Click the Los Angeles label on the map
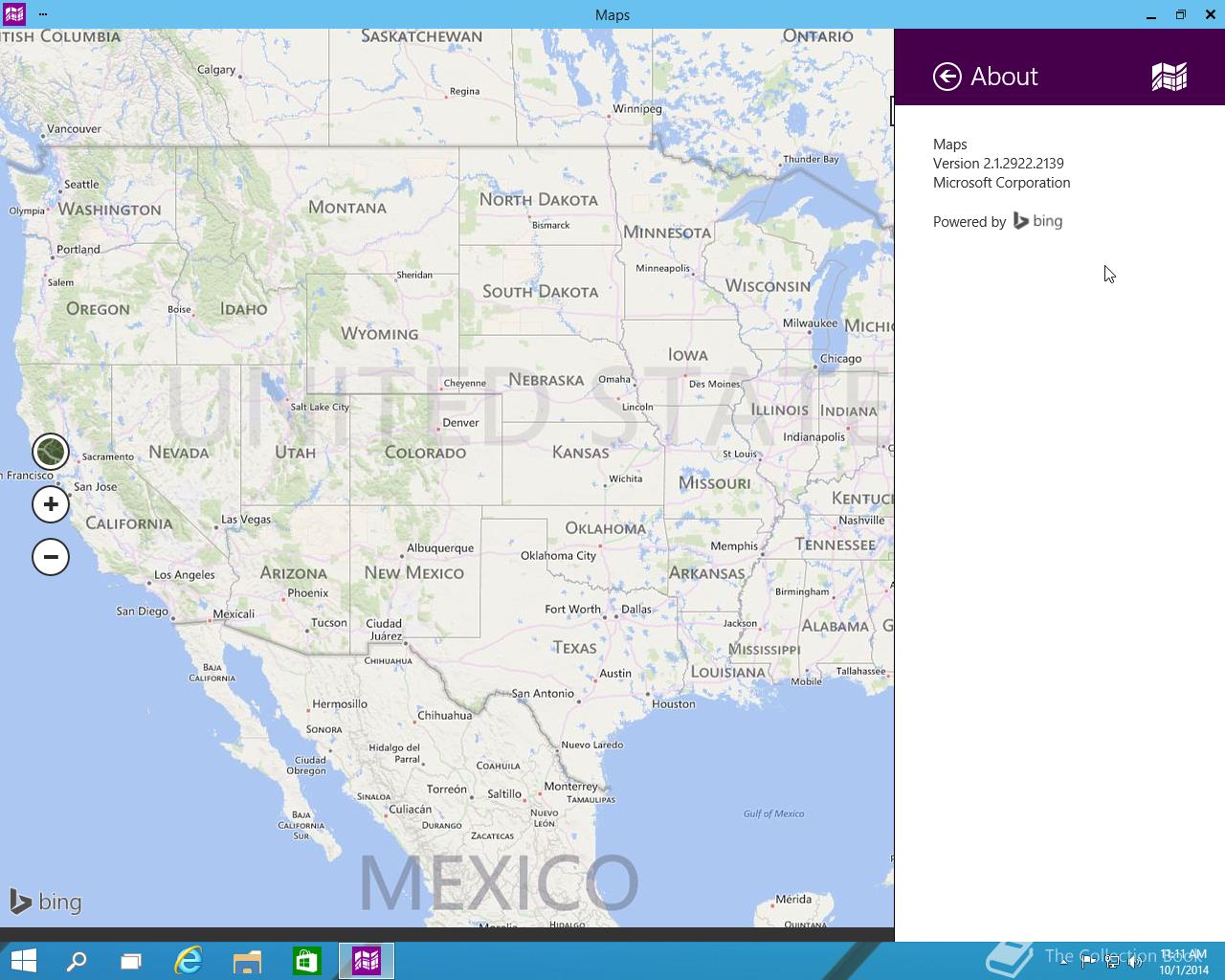This screenshot has width=1225, height=980. (185, 575)
